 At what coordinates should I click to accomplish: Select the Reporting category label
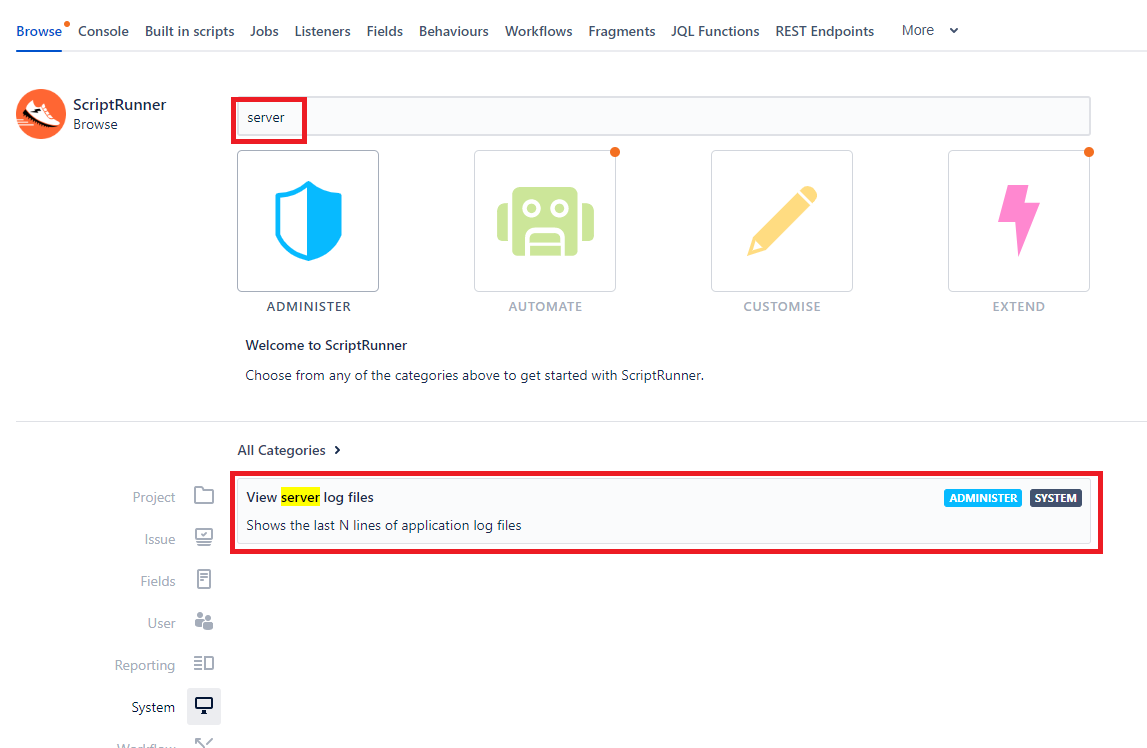click(x=145, y=665)
